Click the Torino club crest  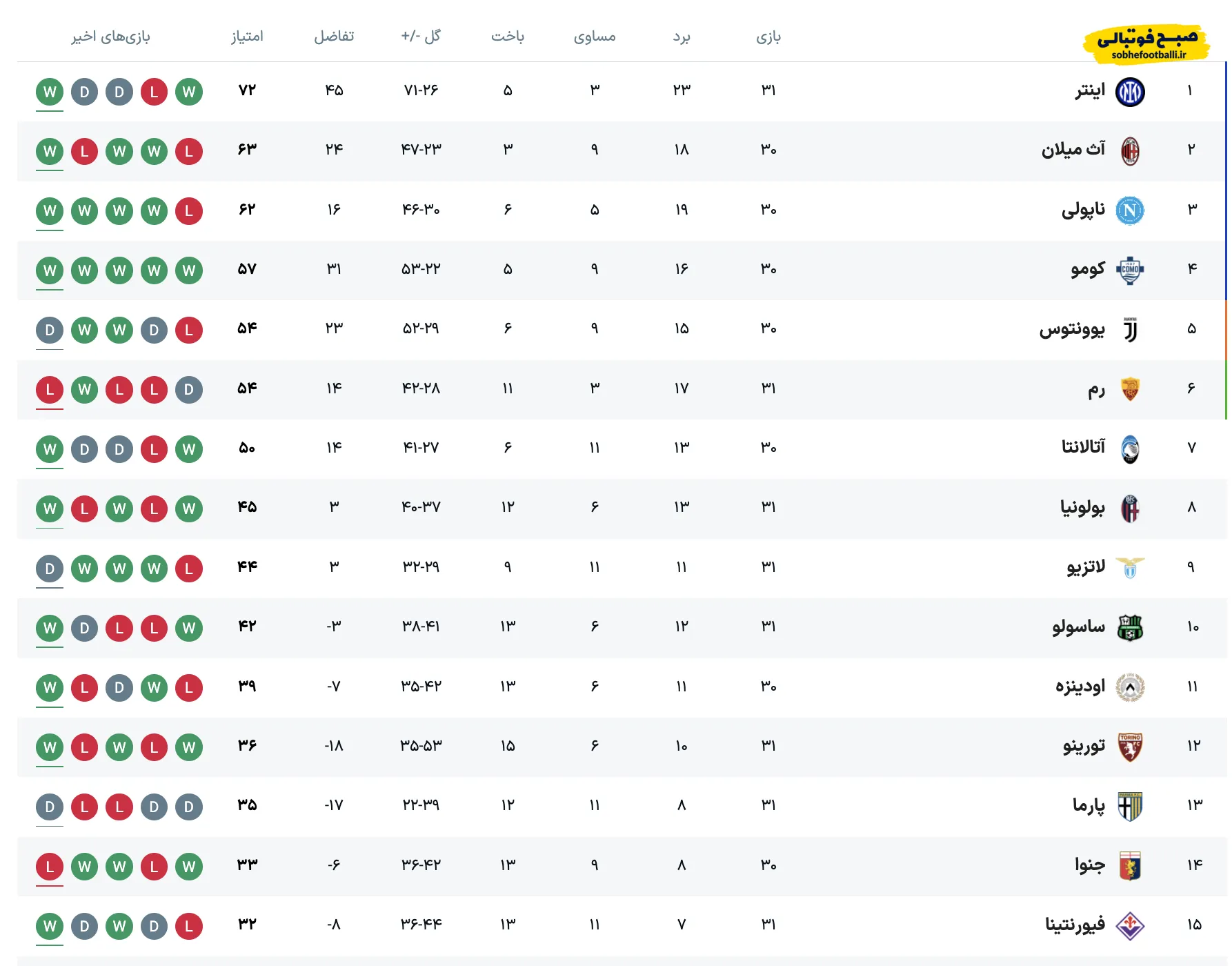click(x=1130, y=747)
